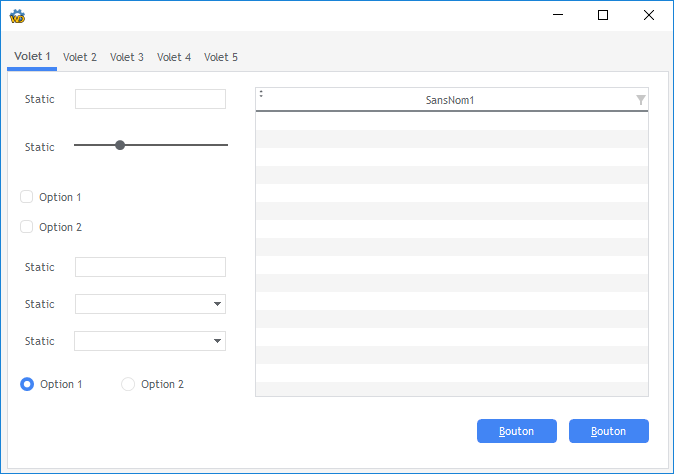Image resolution: width=674 pixels, height=474 pixels.
Task: Minimize the window
Action: click(x=557, y=15)
